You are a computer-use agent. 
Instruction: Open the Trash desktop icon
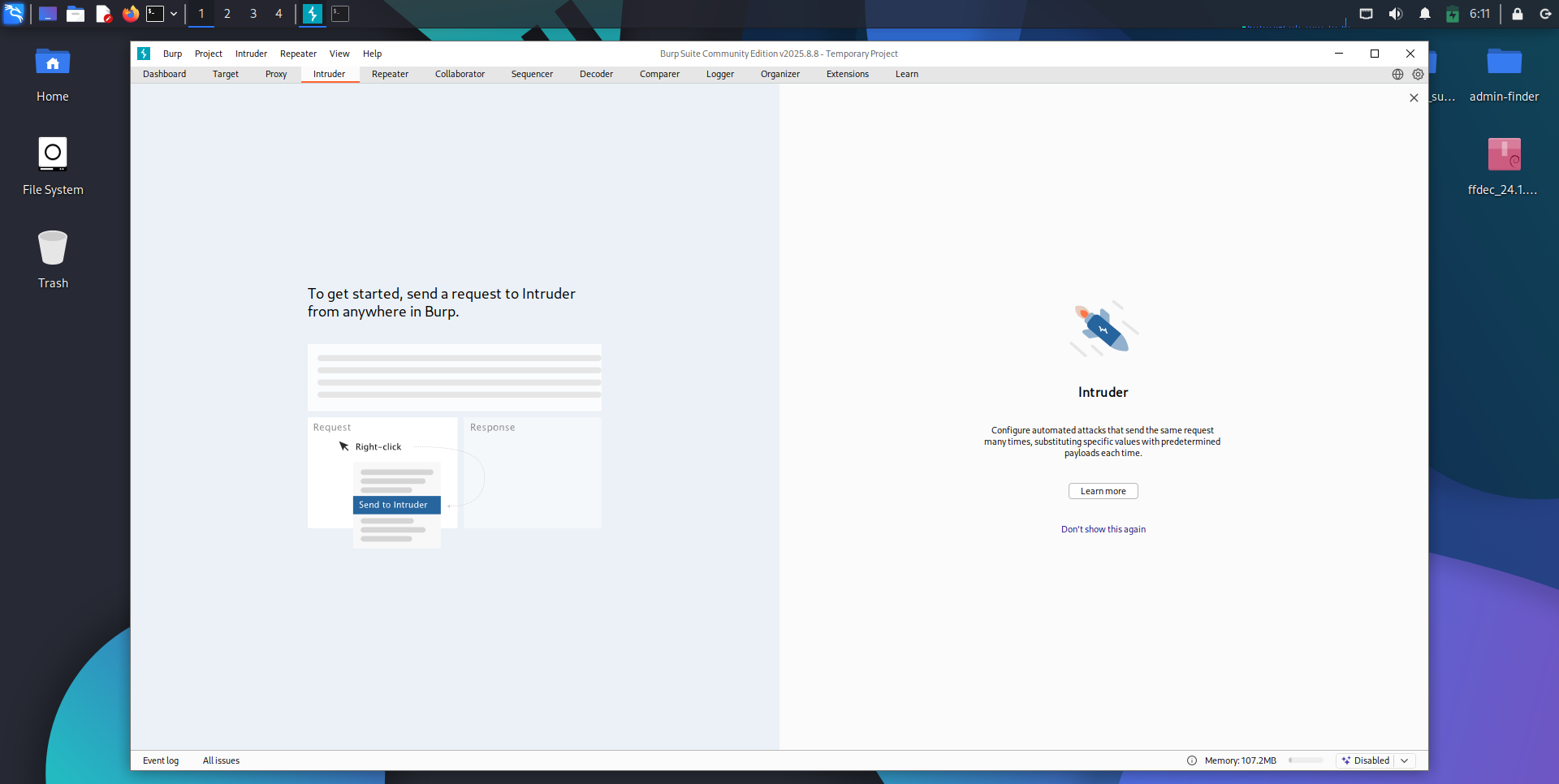(x=53, y=260)
